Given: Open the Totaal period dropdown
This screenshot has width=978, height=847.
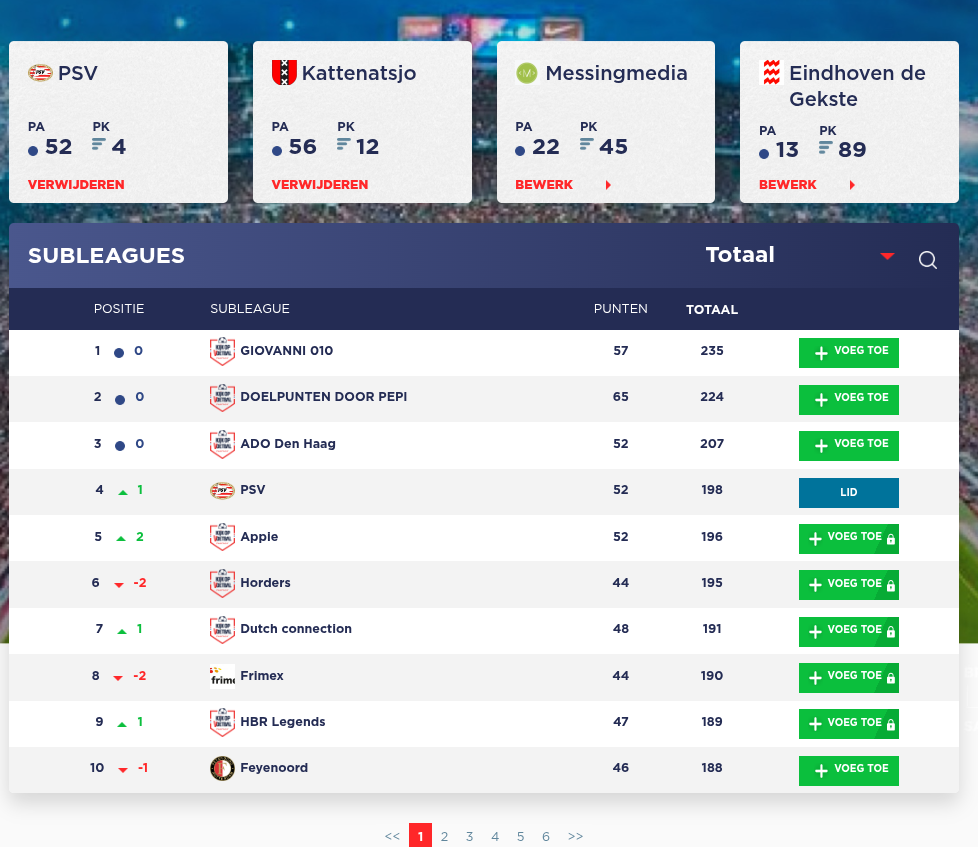Looking at the screenshot, I should [801, 255].
